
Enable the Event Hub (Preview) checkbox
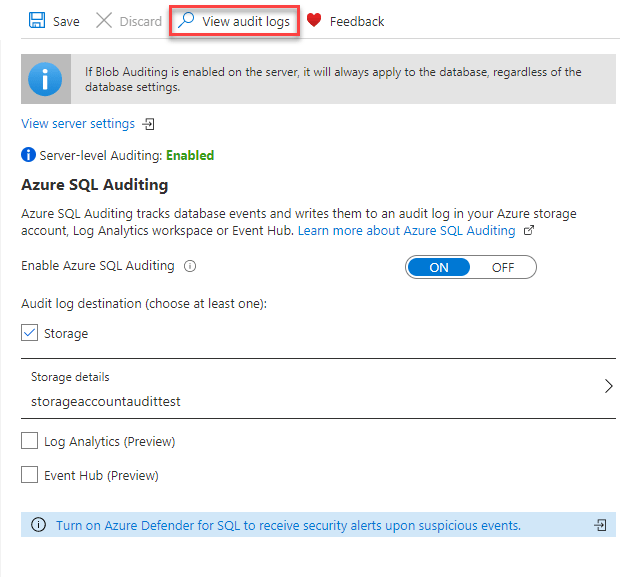[30, 475]
